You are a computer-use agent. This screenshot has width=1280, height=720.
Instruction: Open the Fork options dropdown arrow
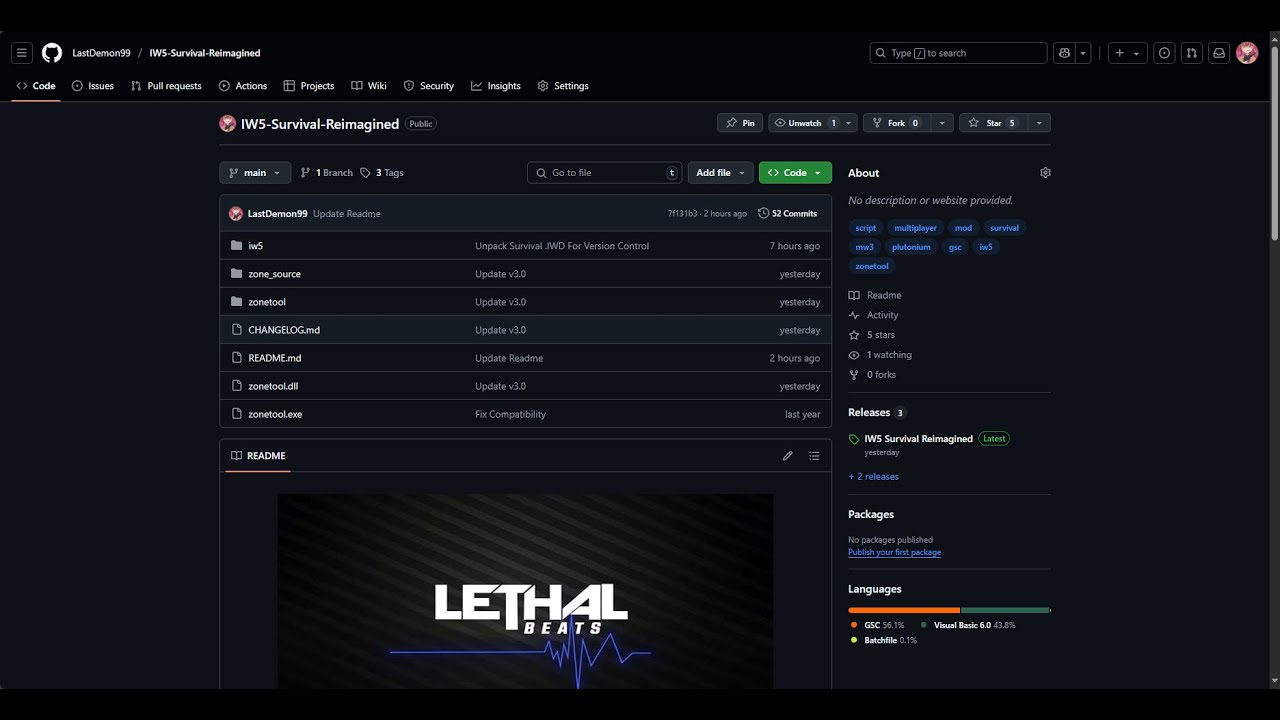[x=941, y=123]
